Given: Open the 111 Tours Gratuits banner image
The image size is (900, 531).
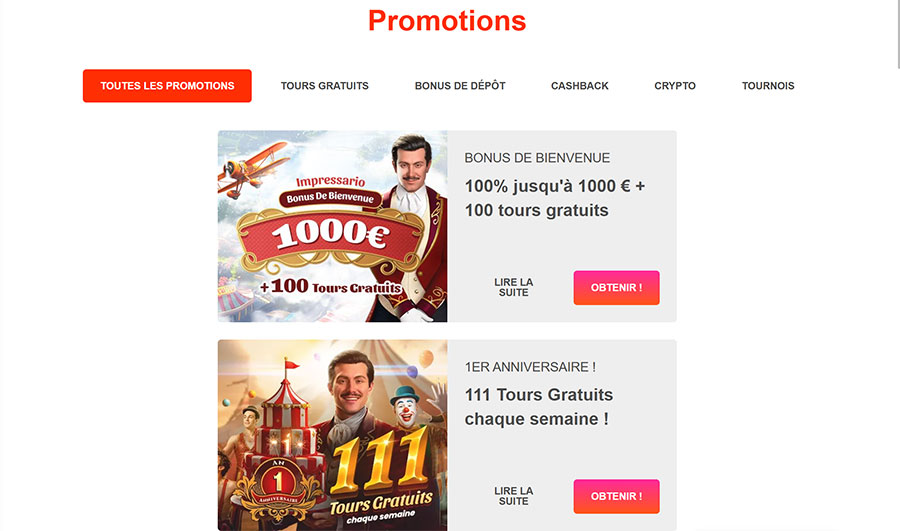Looking at the screenshot, I should 332,435.
